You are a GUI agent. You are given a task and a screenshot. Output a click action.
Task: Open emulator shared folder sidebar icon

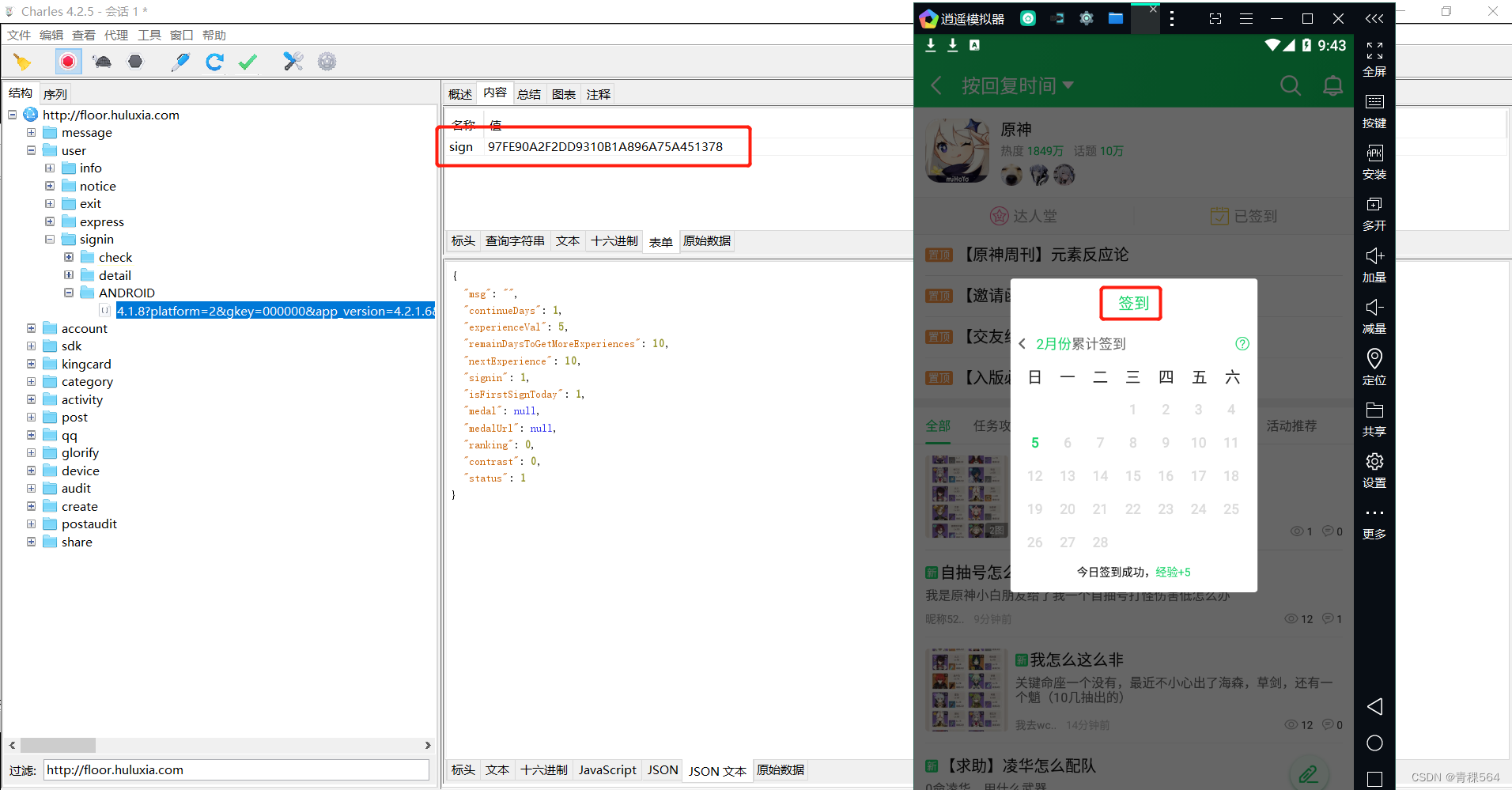(1374, 418)
